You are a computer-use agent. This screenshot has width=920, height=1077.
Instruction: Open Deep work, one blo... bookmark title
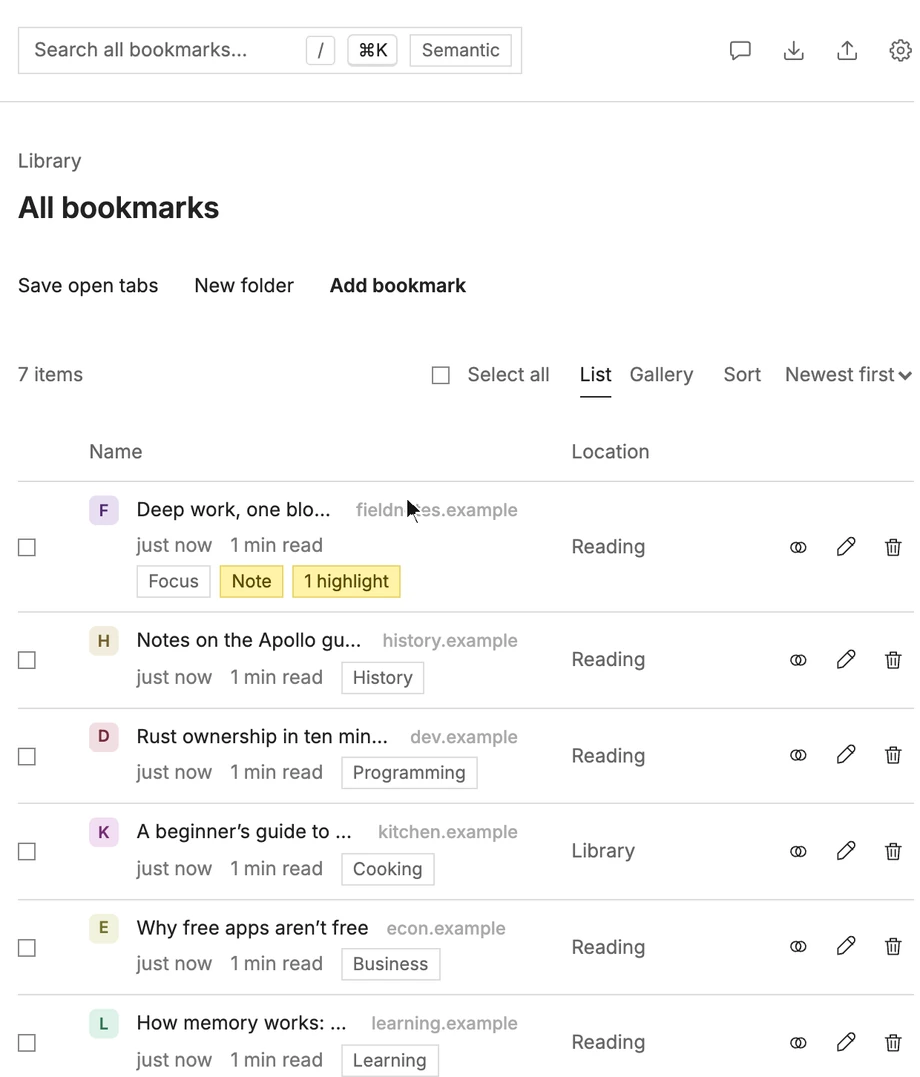click(233, 510)
